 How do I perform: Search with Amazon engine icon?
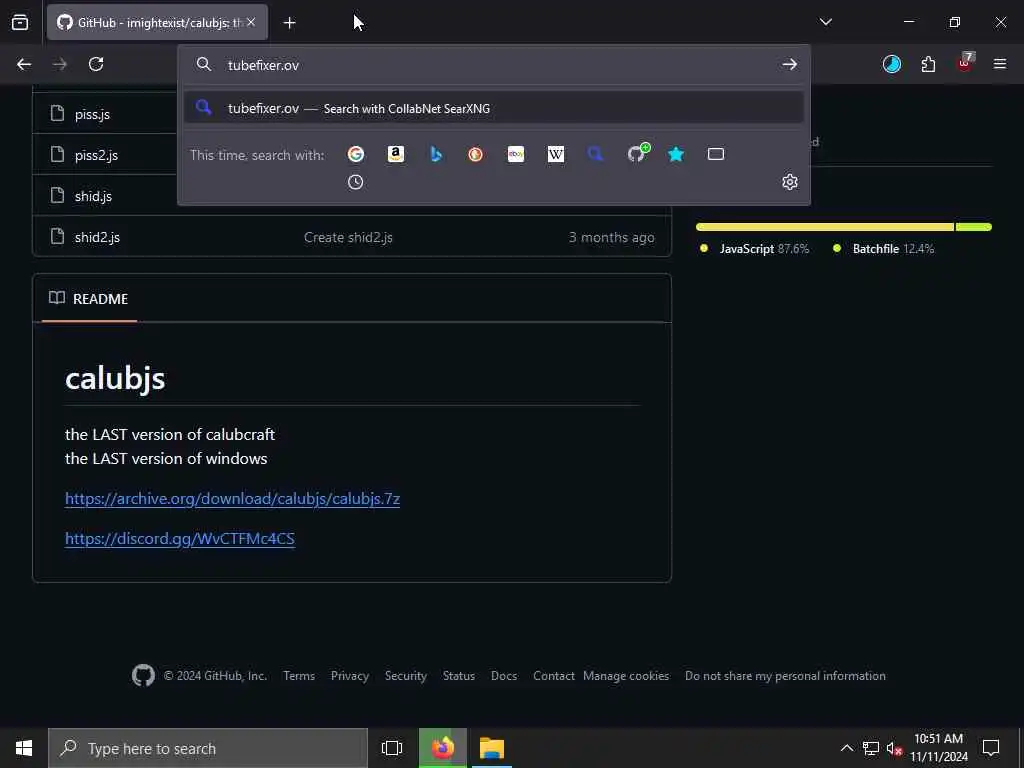click(x=396, y=154)
